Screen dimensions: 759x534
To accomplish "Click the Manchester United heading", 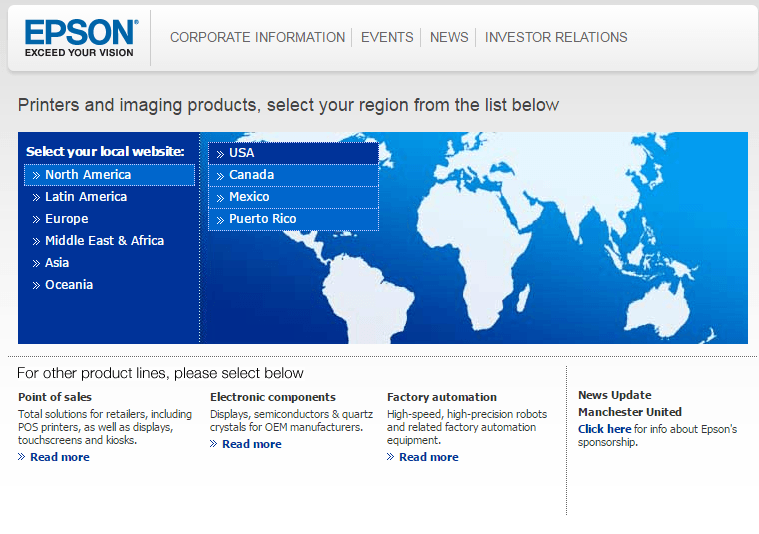I will (629, 412).
